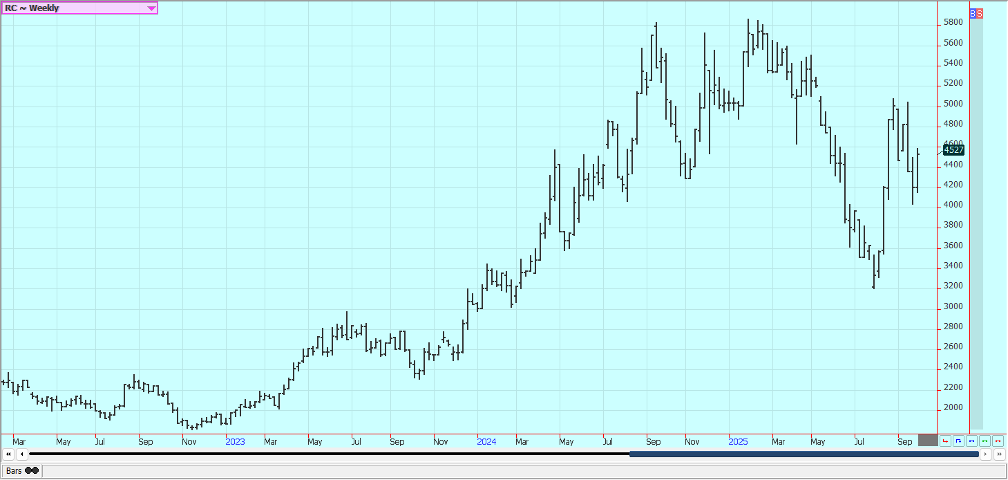Image resolution: width=1008 pixels, height=480 pixels.
Task: Click the green dash icon at bottom right
Action: coord(984,440)
